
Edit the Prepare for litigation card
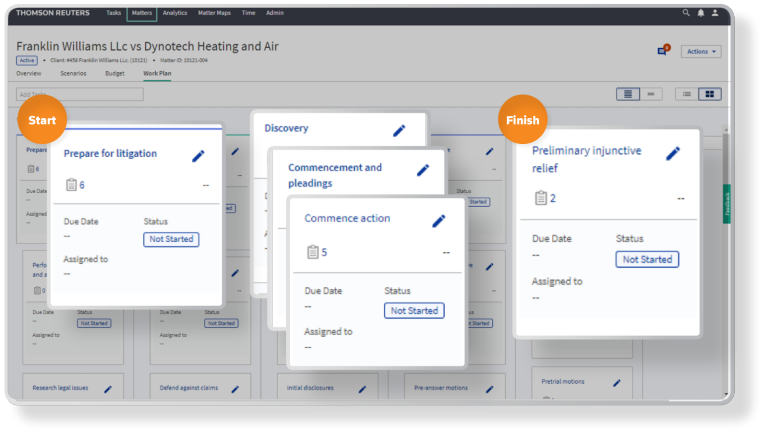coord(198,155)
